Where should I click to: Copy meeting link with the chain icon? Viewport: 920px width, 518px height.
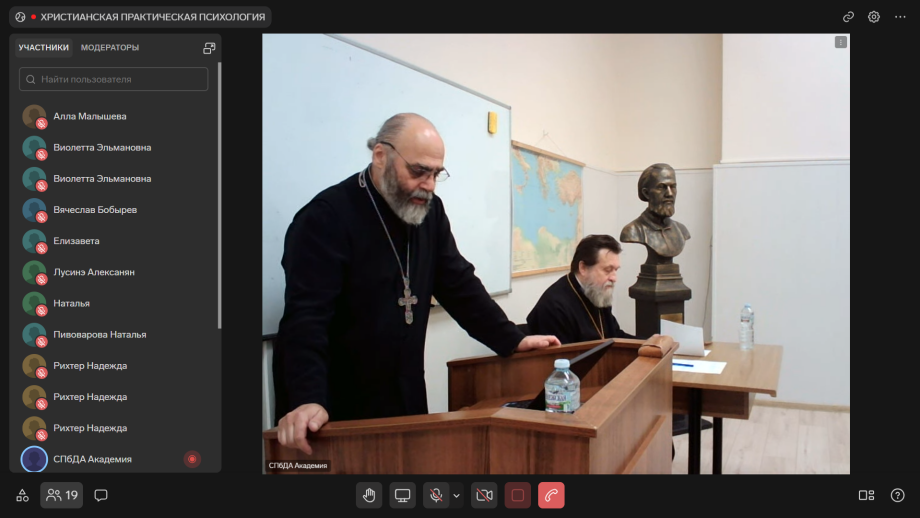(848, 17)
